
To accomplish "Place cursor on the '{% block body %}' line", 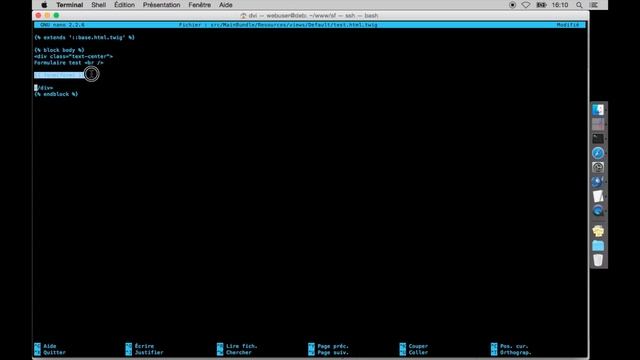I will coord(59,50).
